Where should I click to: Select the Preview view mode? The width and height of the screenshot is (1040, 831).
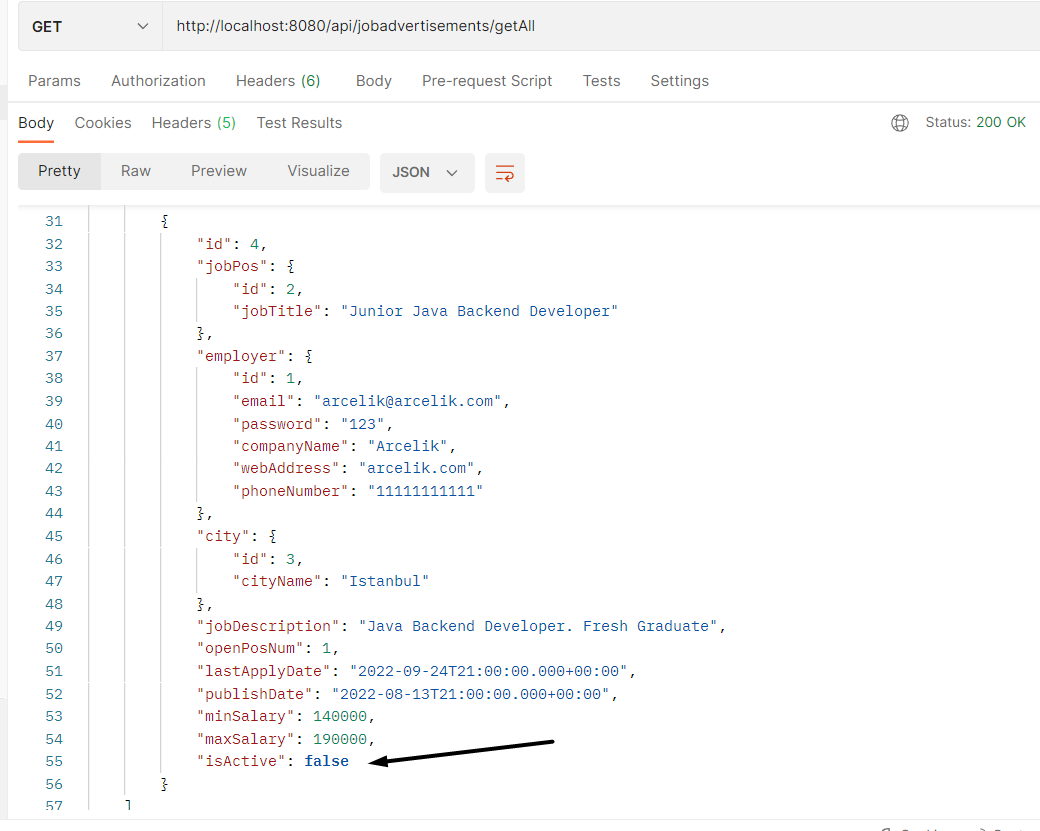click(219, 171)
